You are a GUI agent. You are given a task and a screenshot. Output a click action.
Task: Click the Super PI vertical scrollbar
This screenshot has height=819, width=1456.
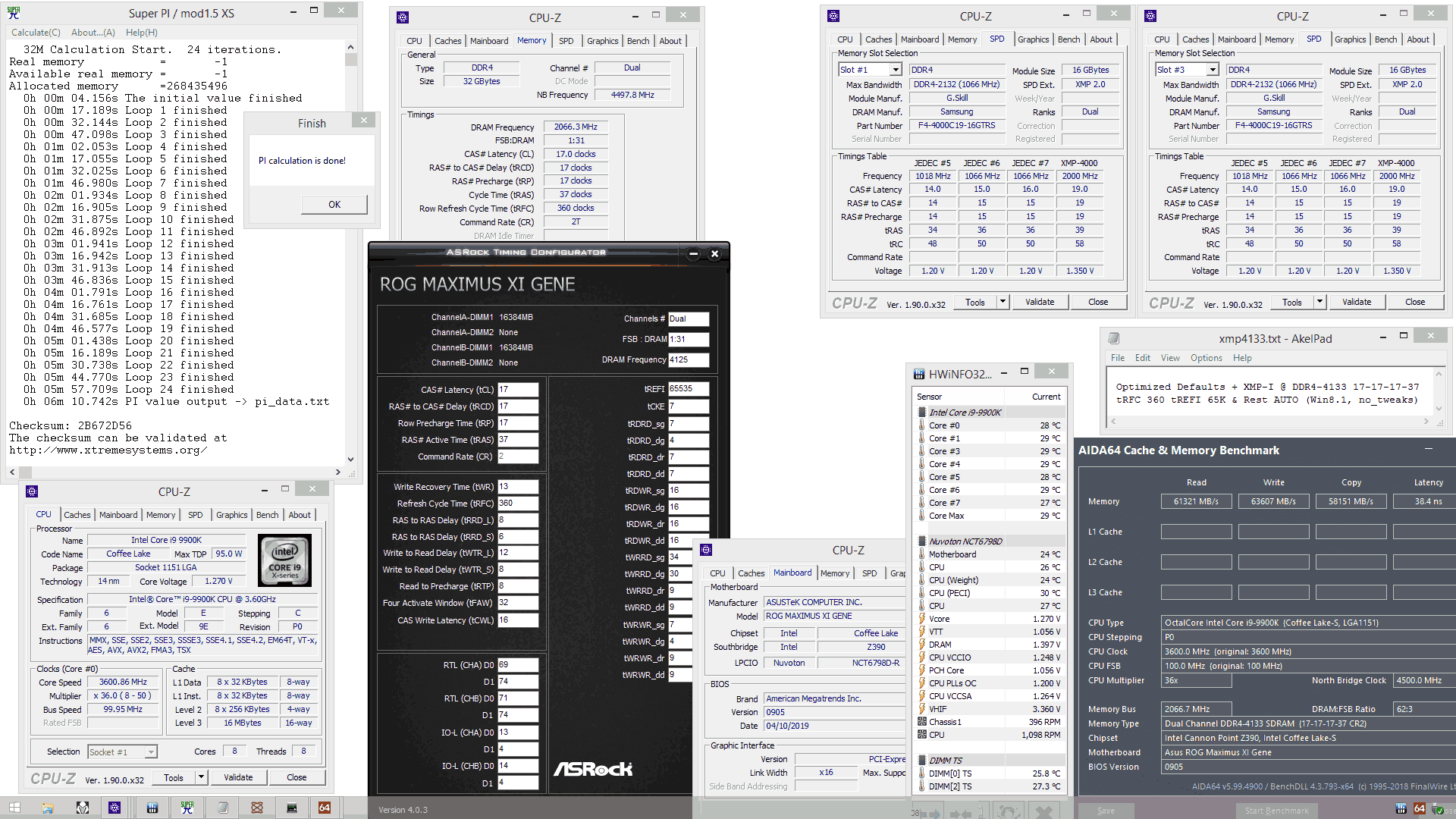(x=350, y=252)
